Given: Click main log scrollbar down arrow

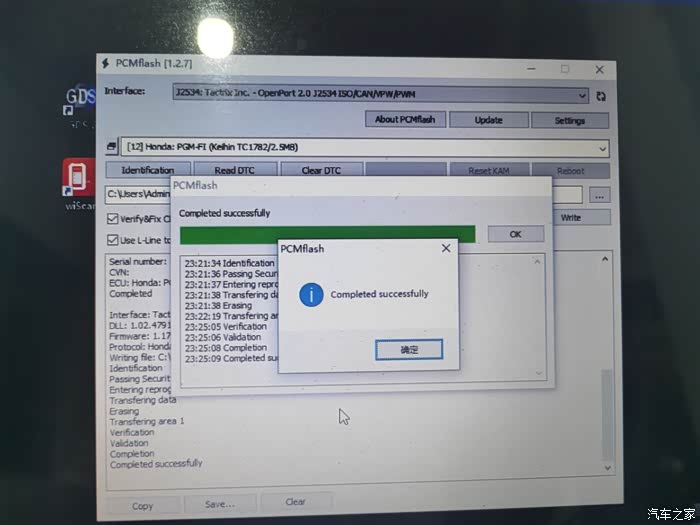Looking at the screenshot, I should click(608, 468).
